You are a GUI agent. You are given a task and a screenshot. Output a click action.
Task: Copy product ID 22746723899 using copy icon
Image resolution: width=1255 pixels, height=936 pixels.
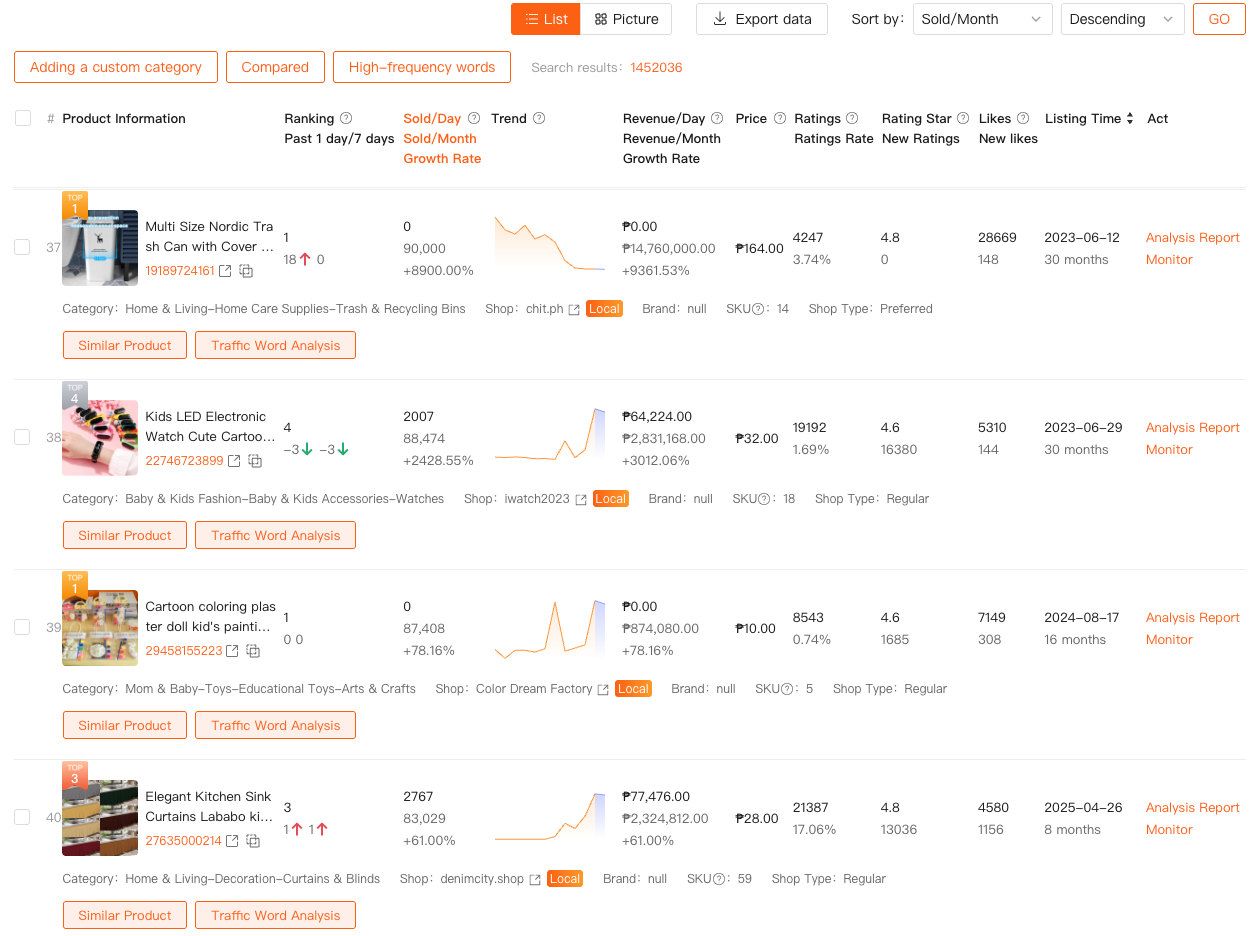pos(255,461)
